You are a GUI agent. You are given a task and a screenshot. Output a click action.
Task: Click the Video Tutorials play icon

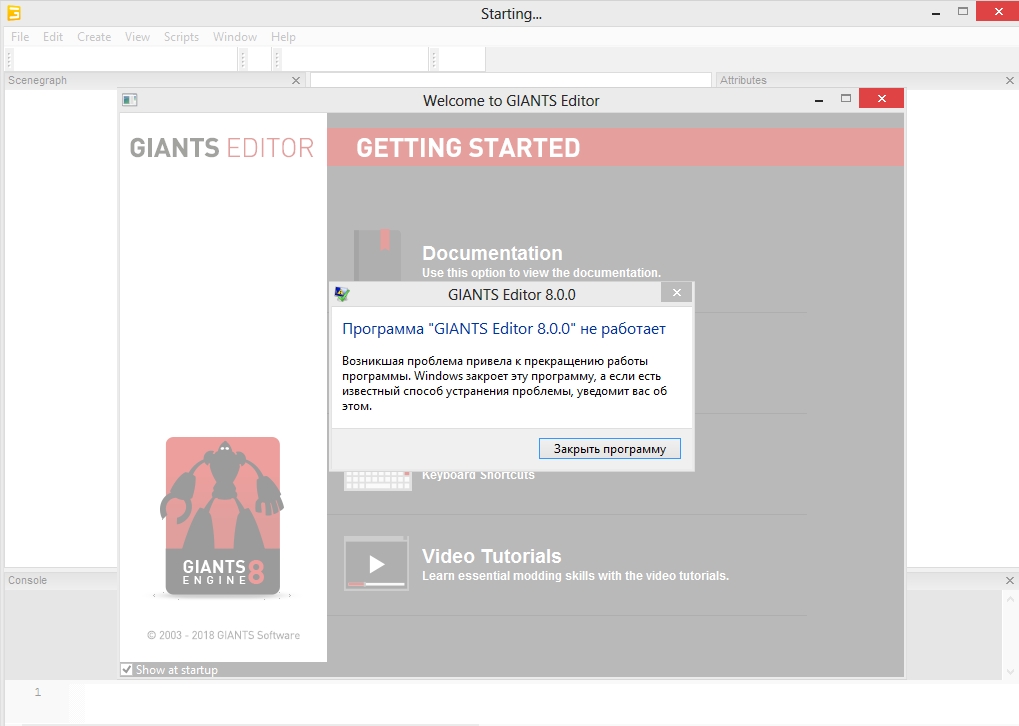coord(376,563)
